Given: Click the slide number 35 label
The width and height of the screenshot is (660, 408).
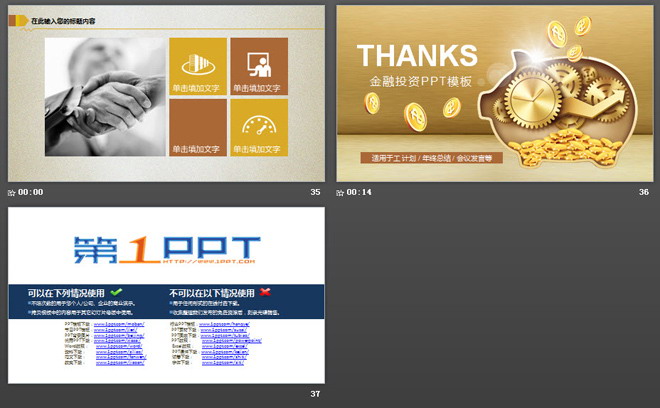Looking at the screenshot, I should 315,192.
